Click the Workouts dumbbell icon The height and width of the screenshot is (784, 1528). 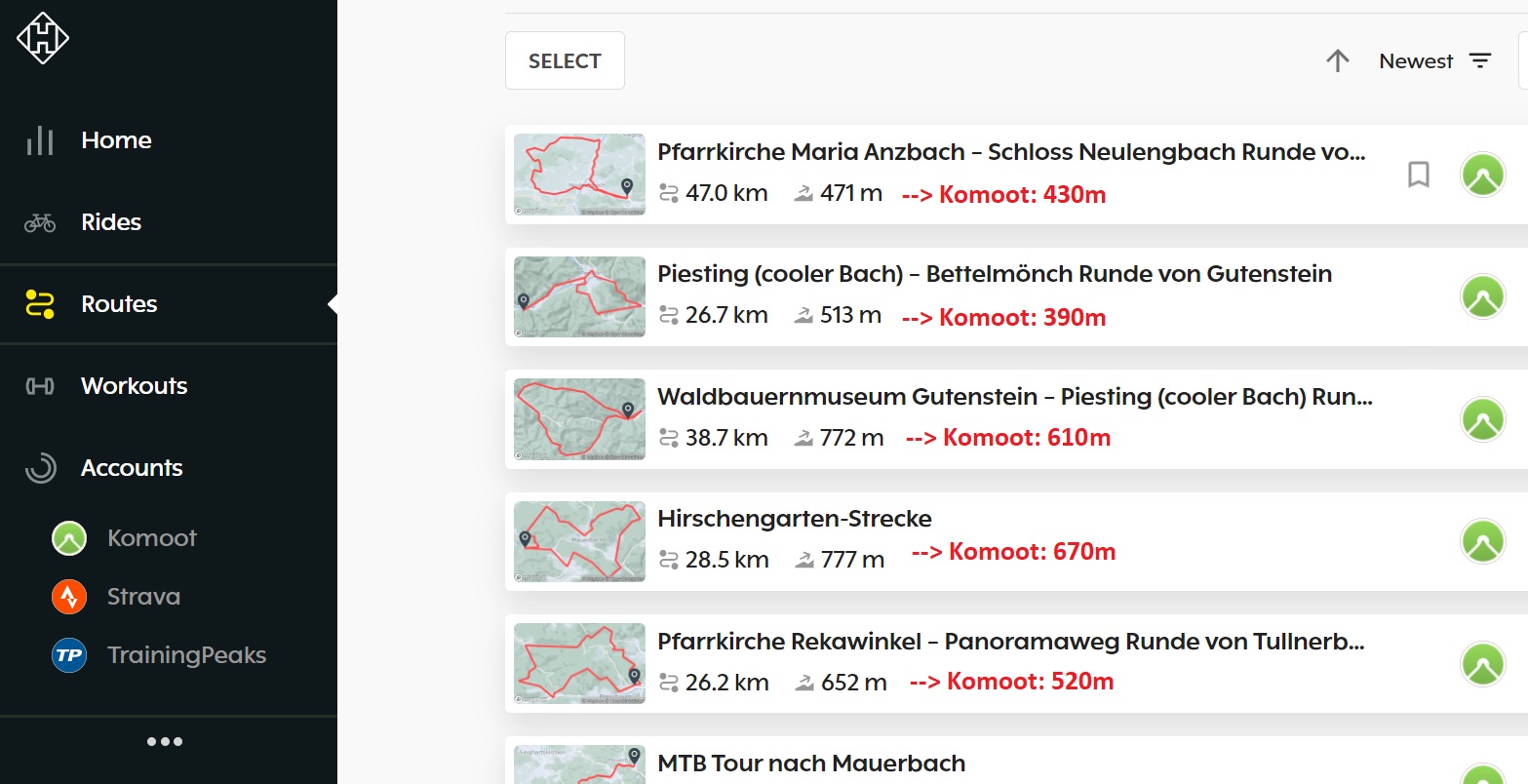pos(40,386)
